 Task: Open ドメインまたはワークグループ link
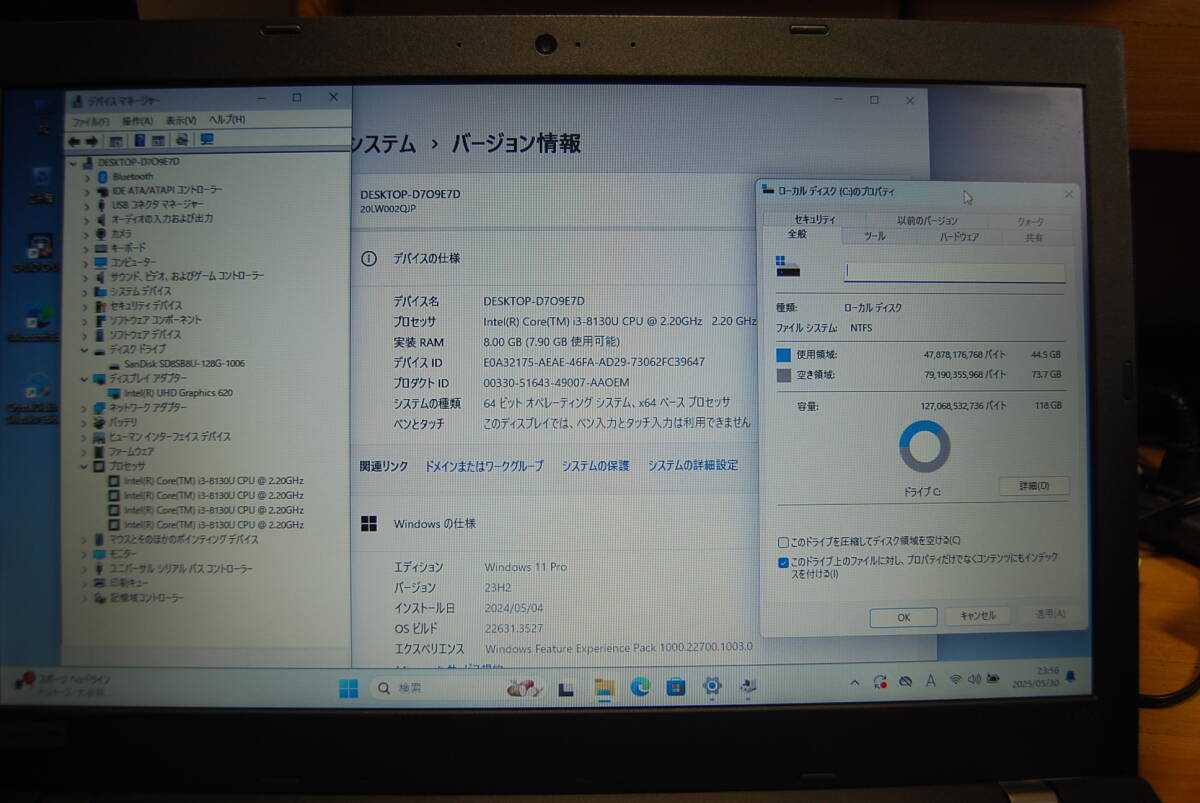coord(484,466)
